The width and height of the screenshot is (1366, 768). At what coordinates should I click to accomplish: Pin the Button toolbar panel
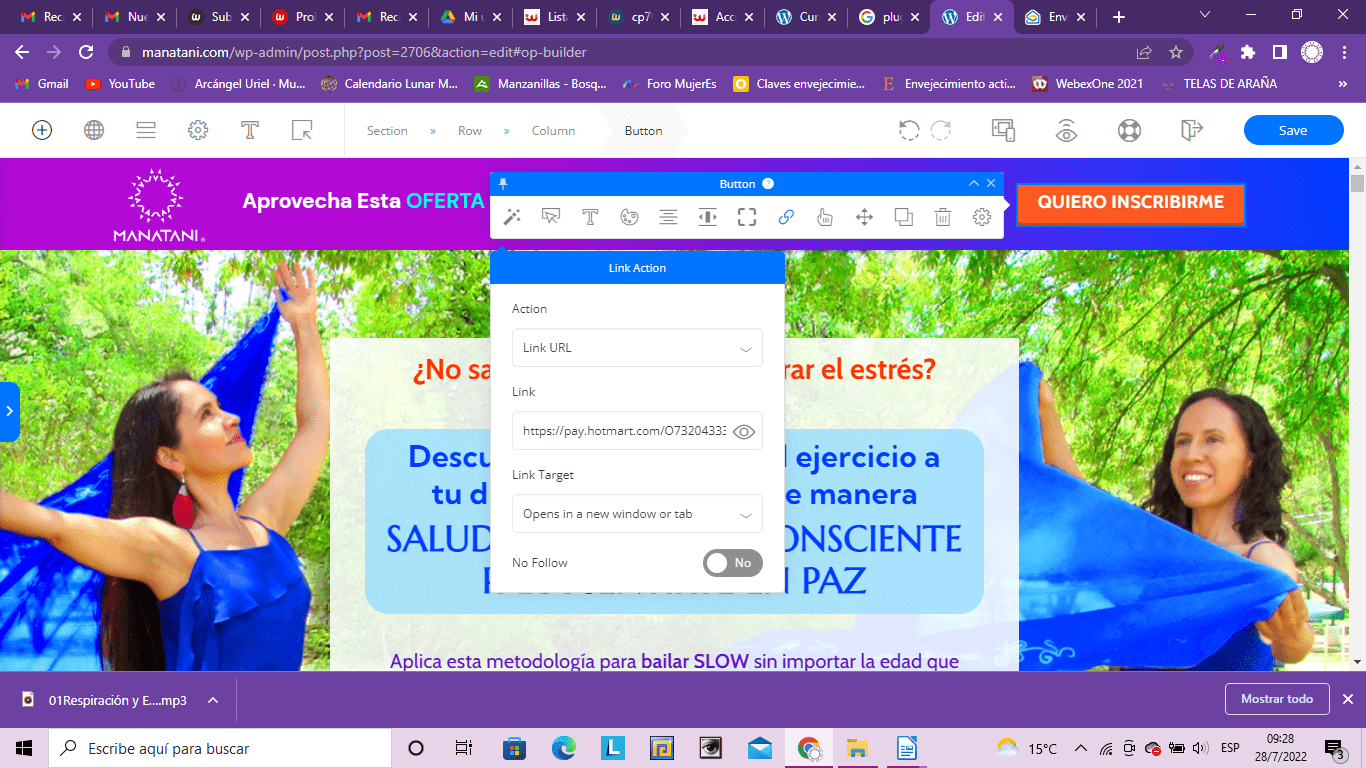pos(503,184)
